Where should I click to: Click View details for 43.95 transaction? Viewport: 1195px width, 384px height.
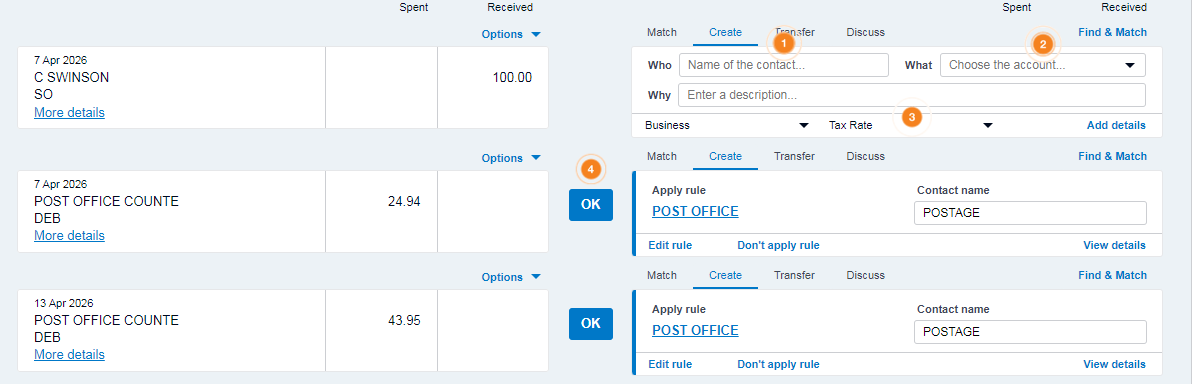click(x=1114, y=364)
